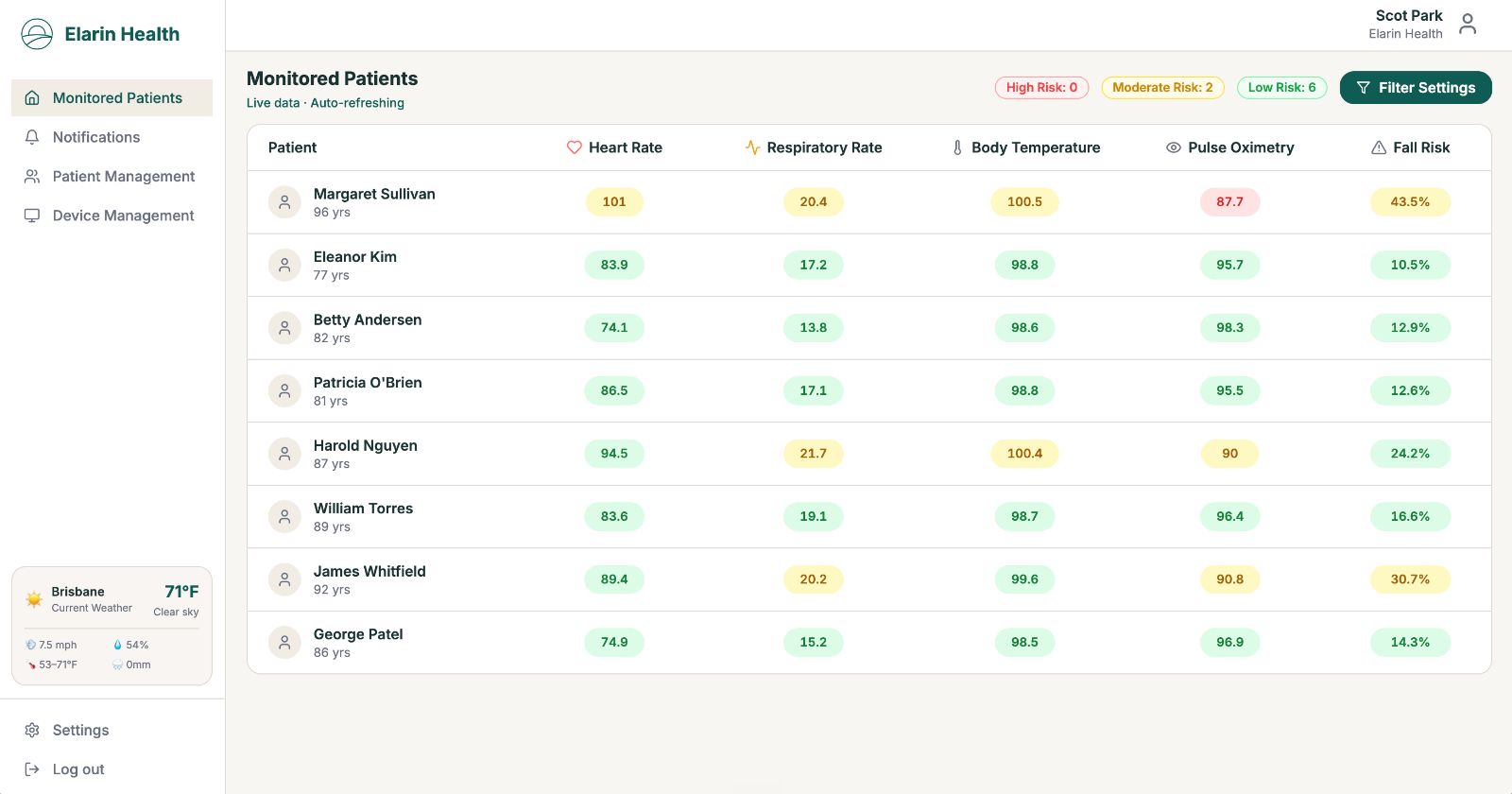
Task: Click James Whitfield's fall risk 30.7%
Action: pyautogui.click(x=1410, y=579)
